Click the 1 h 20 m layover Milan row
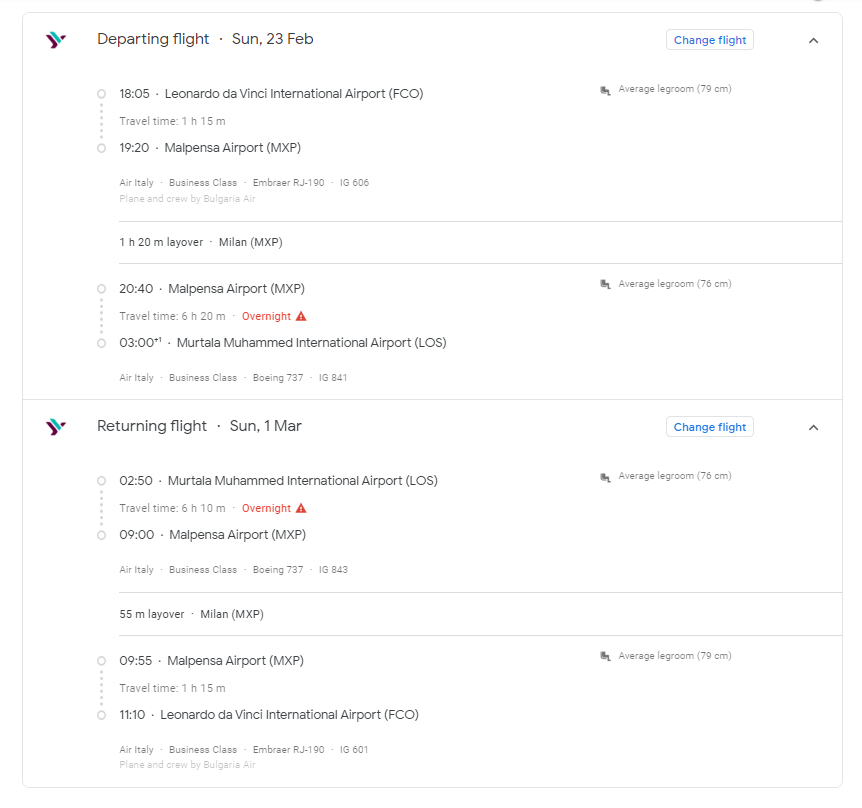862x808 pixels. click(480, 242)
